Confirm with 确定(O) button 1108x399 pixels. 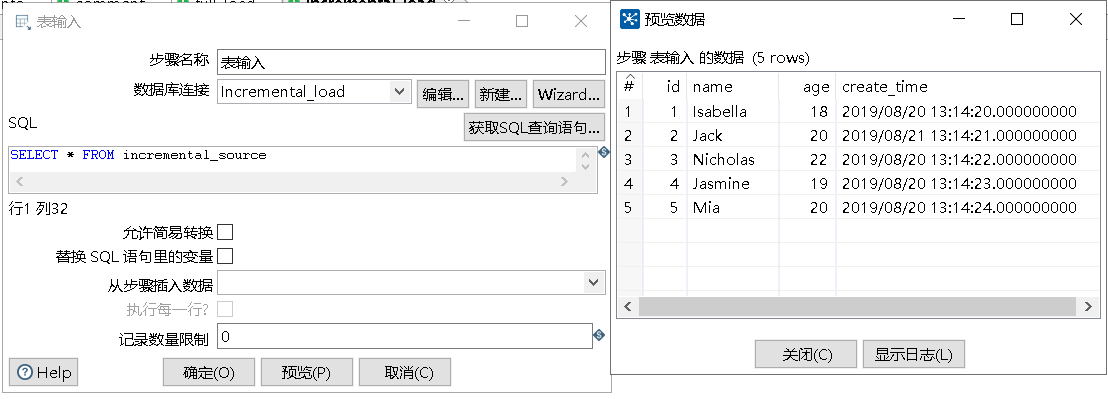pyautogui.click(x=208, y=372)
